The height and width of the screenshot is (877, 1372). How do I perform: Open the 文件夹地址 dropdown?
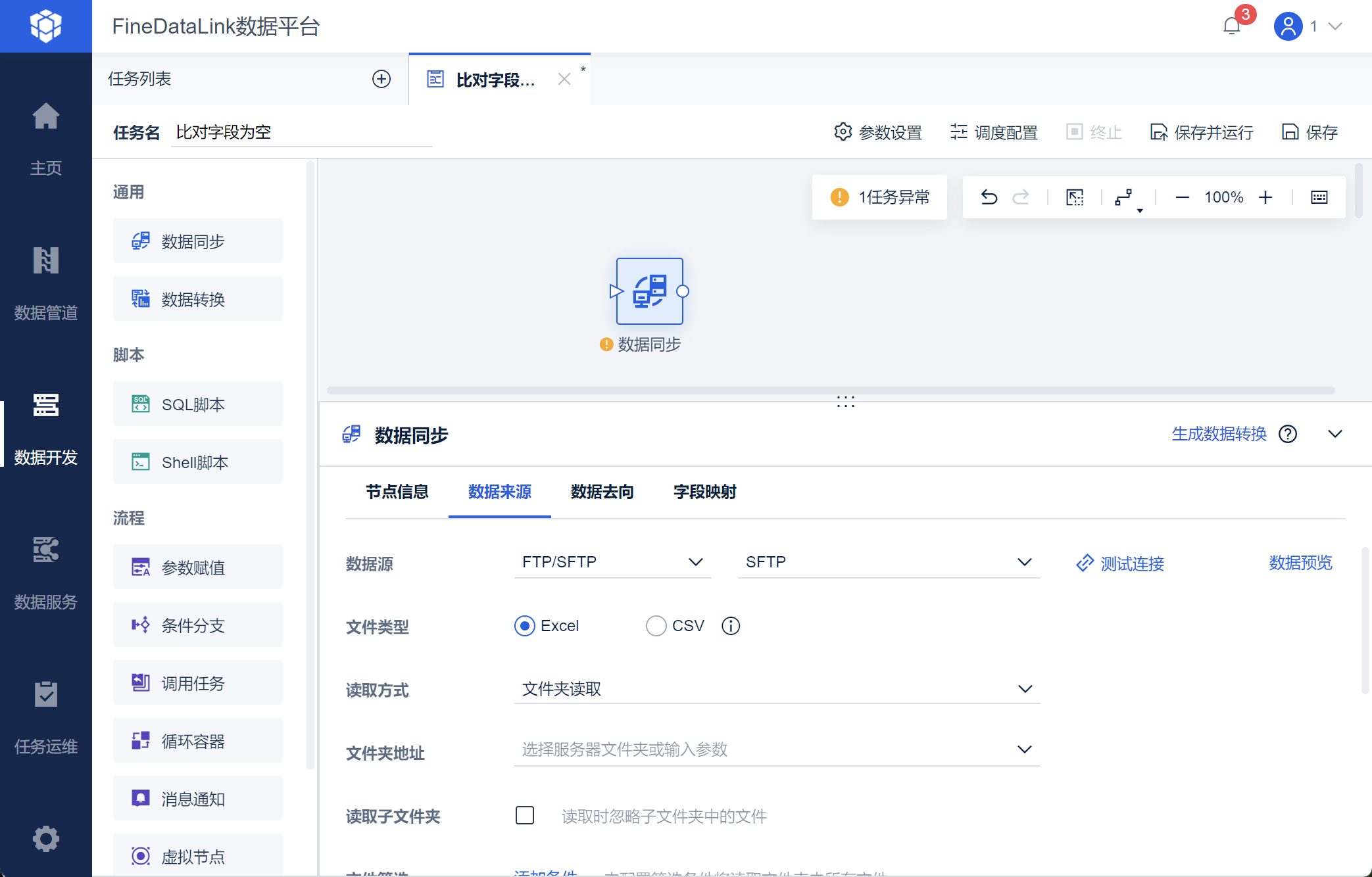click(x=776, y=749)
